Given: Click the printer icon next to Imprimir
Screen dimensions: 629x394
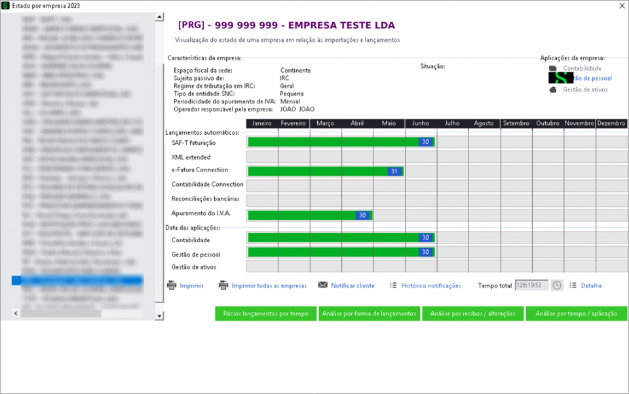Looking at the screenshot, I should click(x=172, y=285).
